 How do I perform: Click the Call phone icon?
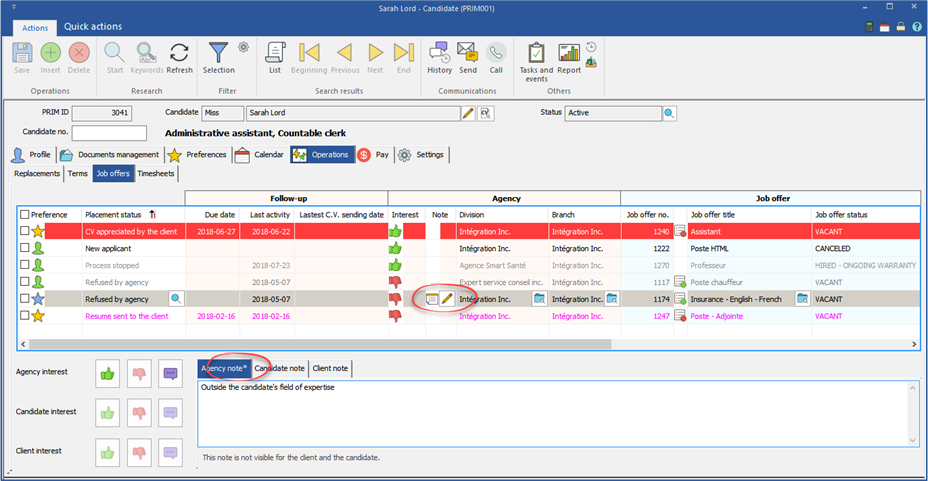pyautogui.click(x=496, y=53)
